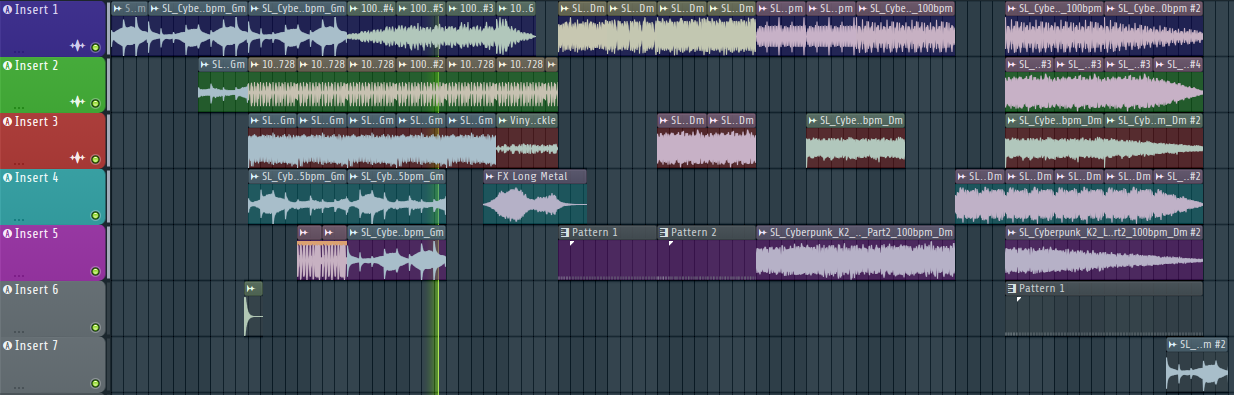The width and height of the screenshot is (1234, 395).
Task: Click the circled A icon on Insert 6
Action: pos(7,290)
